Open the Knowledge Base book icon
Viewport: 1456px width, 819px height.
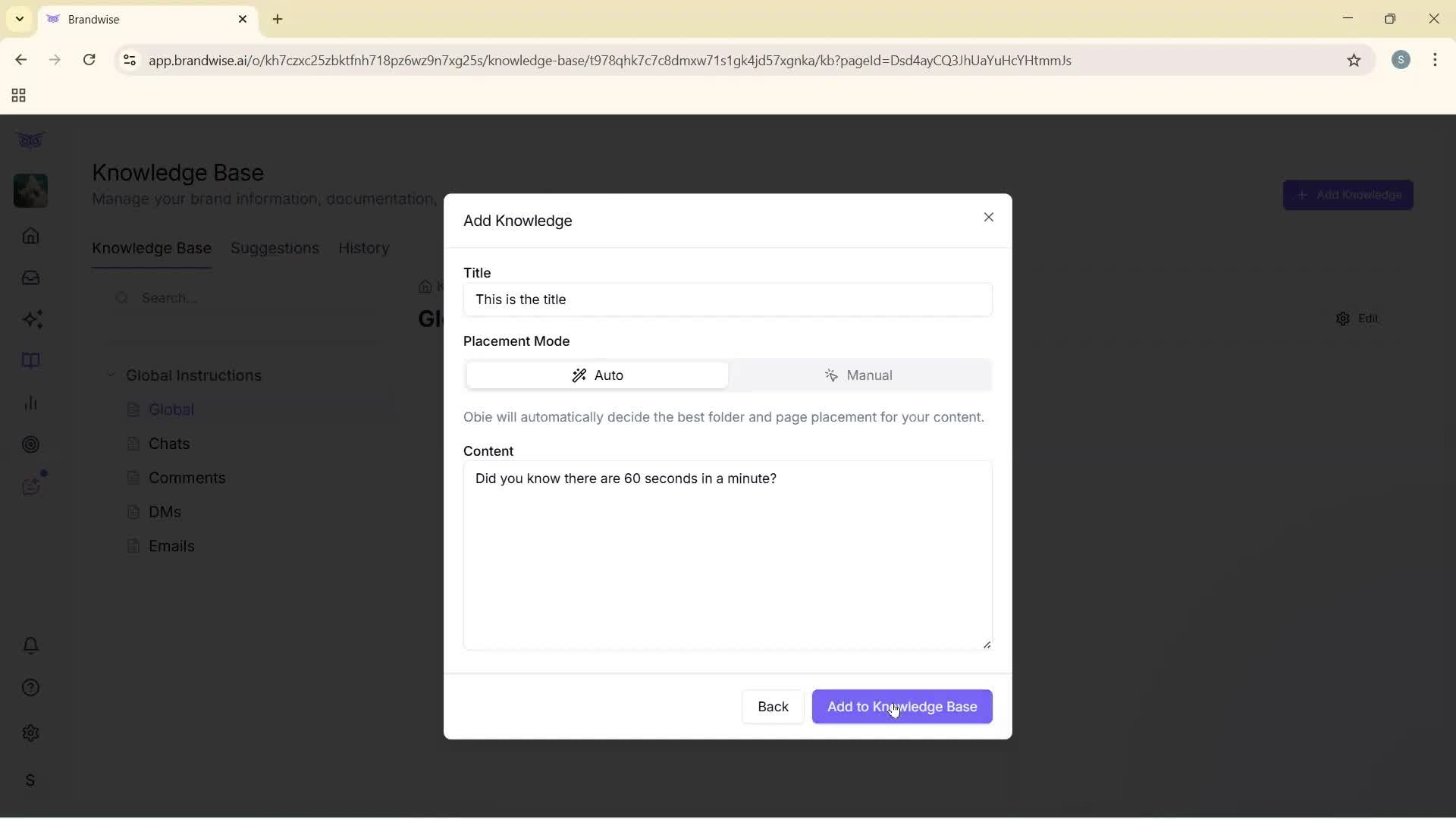pyautogui.click(x=30, y=360)
